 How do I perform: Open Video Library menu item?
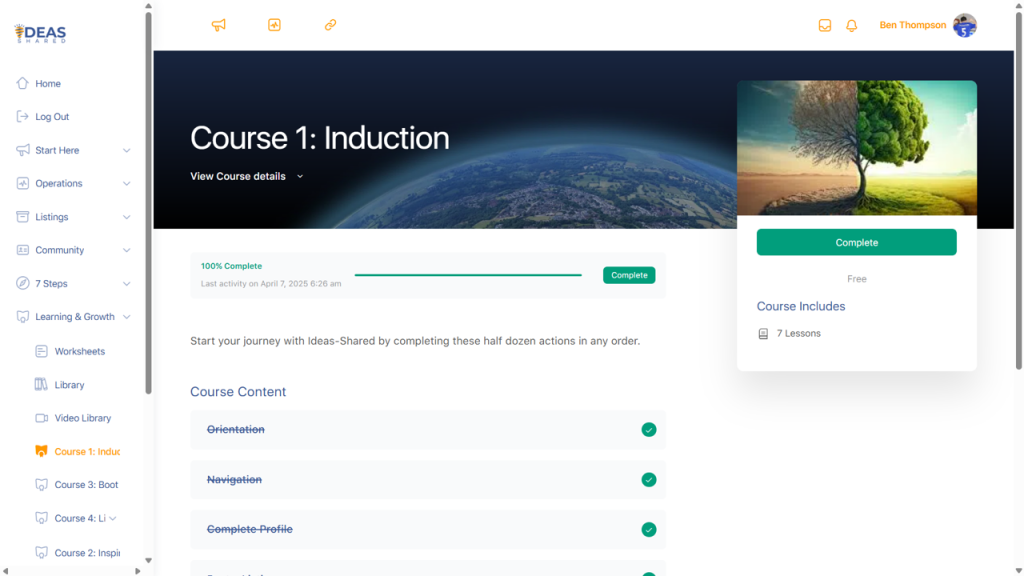coord(83,418)
